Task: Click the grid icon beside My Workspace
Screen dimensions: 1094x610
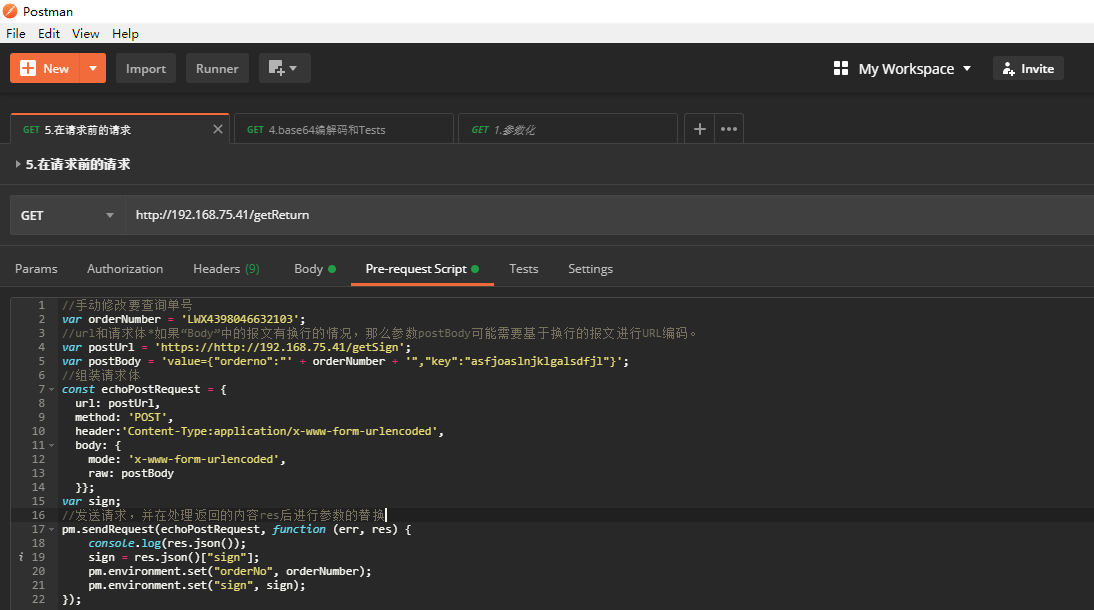Action: (841, 68)
